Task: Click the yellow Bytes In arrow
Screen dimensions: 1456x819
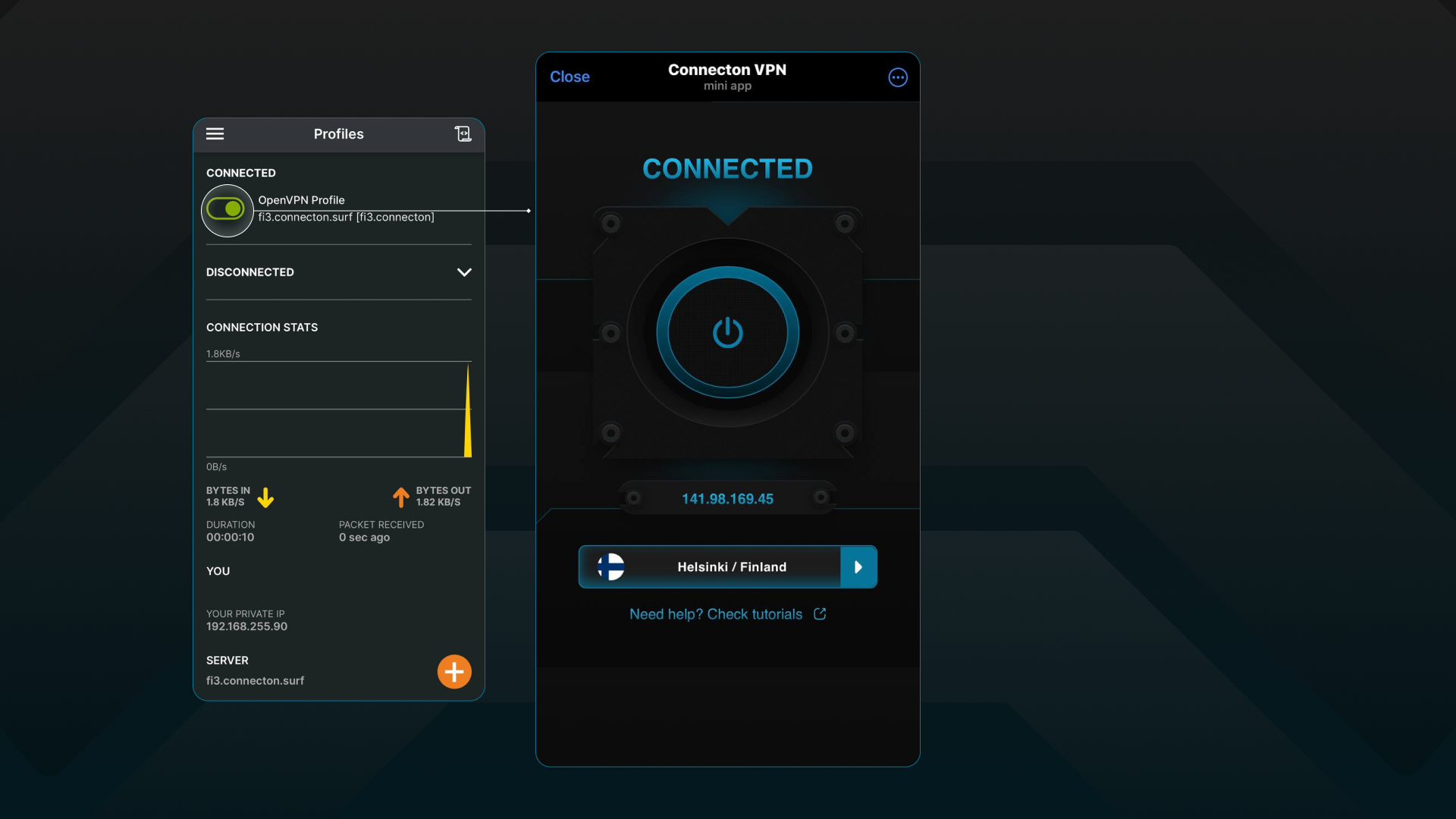Action: 265,497
